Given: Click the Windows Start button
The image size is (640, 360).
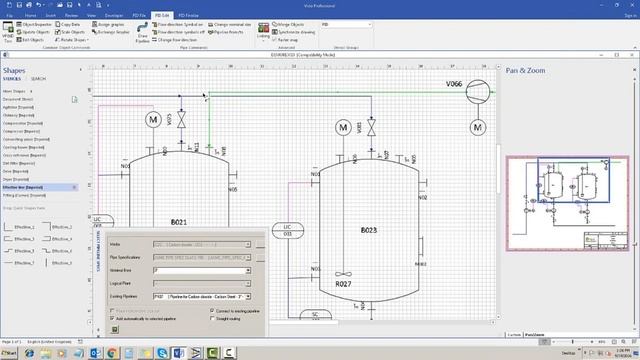Looking at the screenshot, I should (x=9, y=353).
